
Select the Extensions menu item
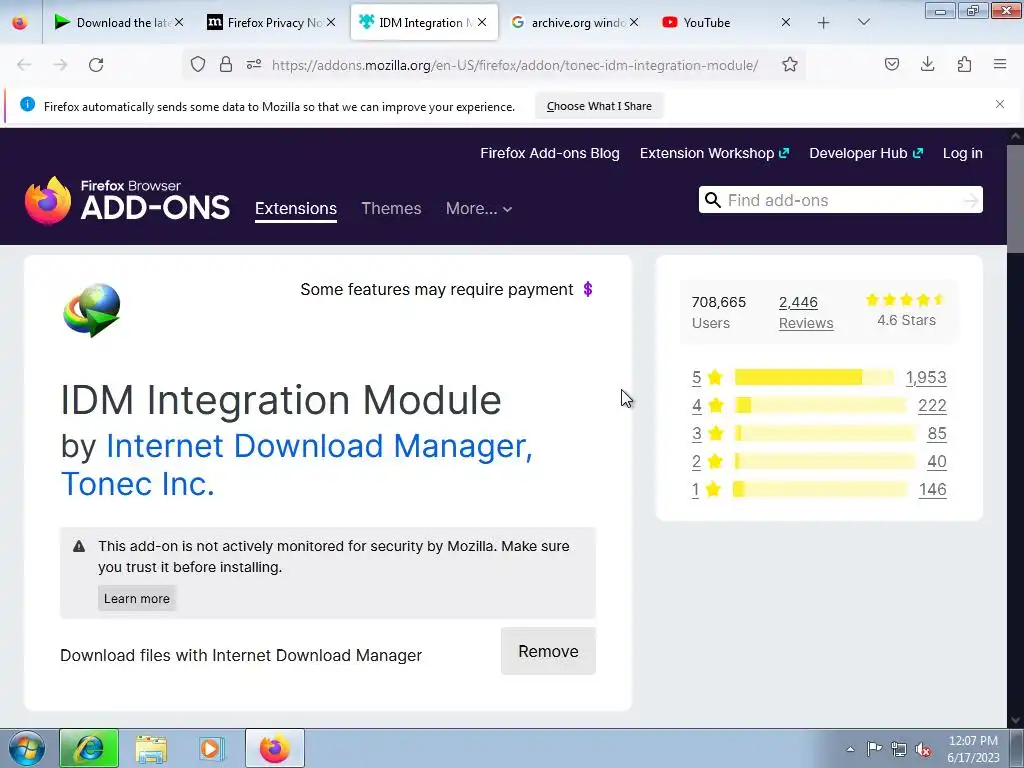[296, 208]
